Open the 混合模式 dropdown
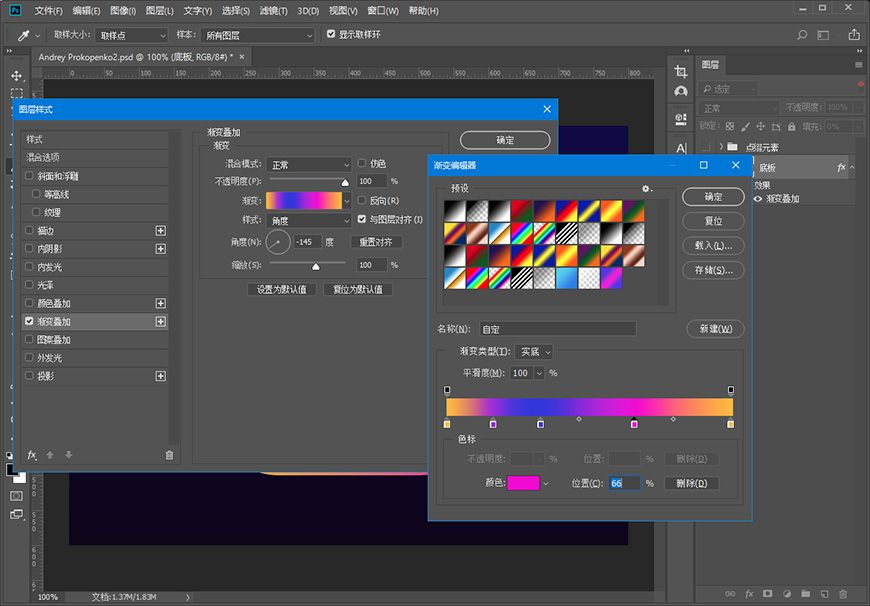 (x=308, y=165)
